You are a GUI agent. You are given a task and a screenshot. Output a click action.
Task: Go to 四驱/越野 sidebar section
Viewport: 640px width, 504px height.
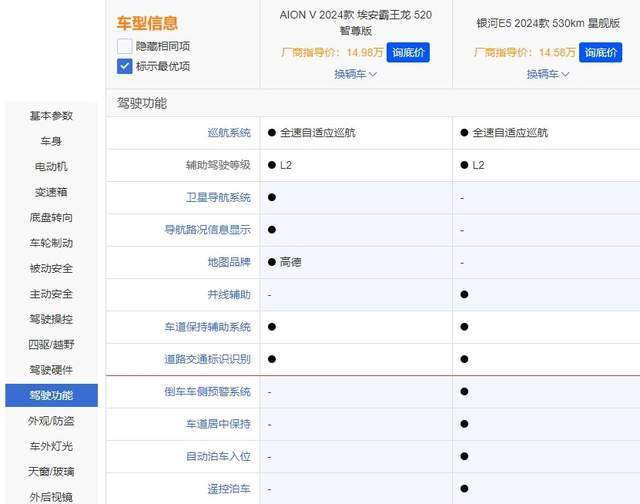(x=51, y=344)
